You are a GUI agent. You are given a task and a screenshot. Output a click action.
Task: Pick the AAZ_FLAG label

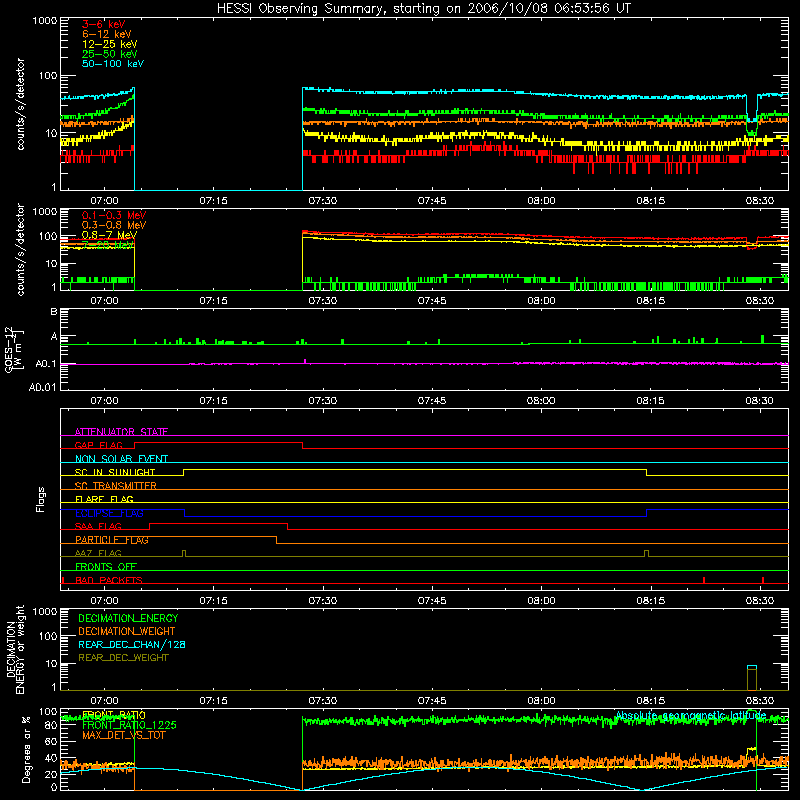(98, 553)
